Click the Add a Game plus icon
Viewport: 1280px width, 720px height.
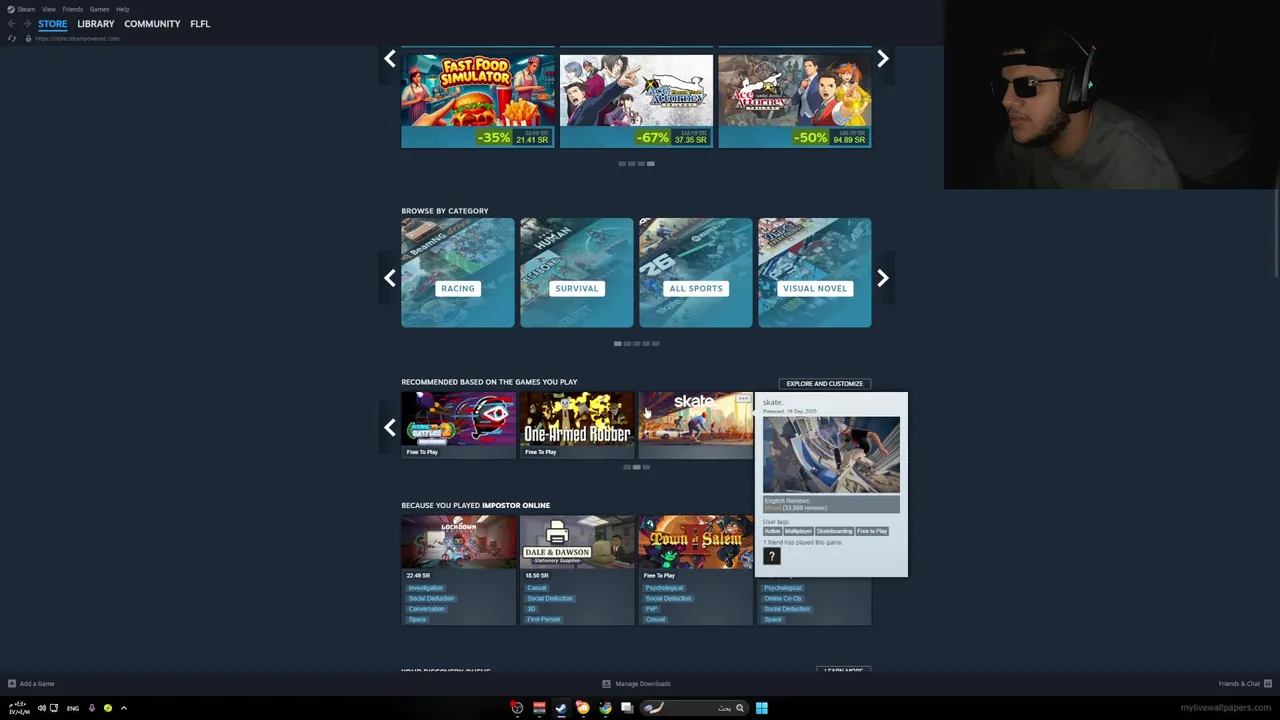[11, 684]
